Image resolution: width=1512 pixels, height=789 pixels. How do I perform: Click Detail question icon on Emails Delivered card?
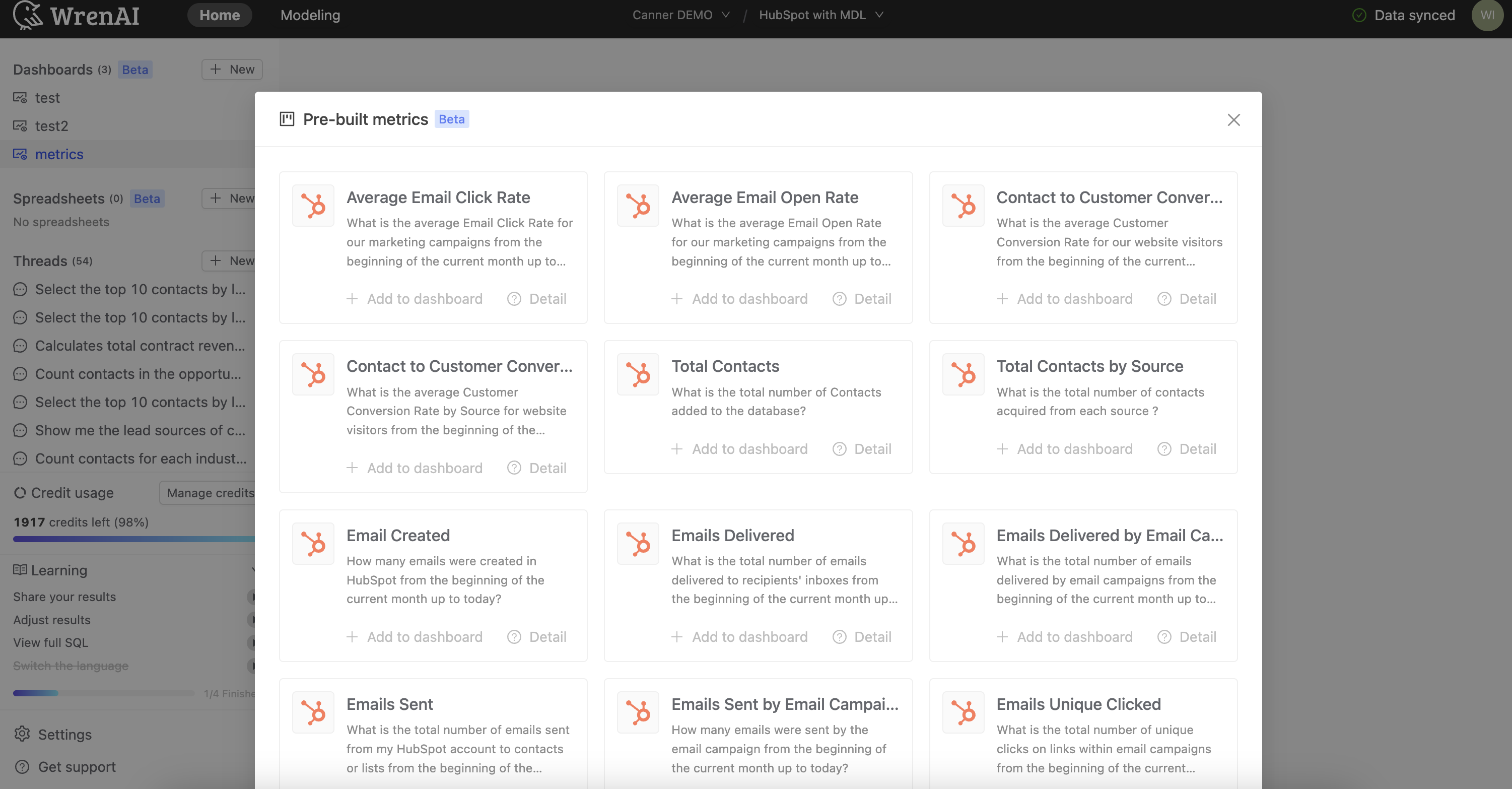pos(839,637)
